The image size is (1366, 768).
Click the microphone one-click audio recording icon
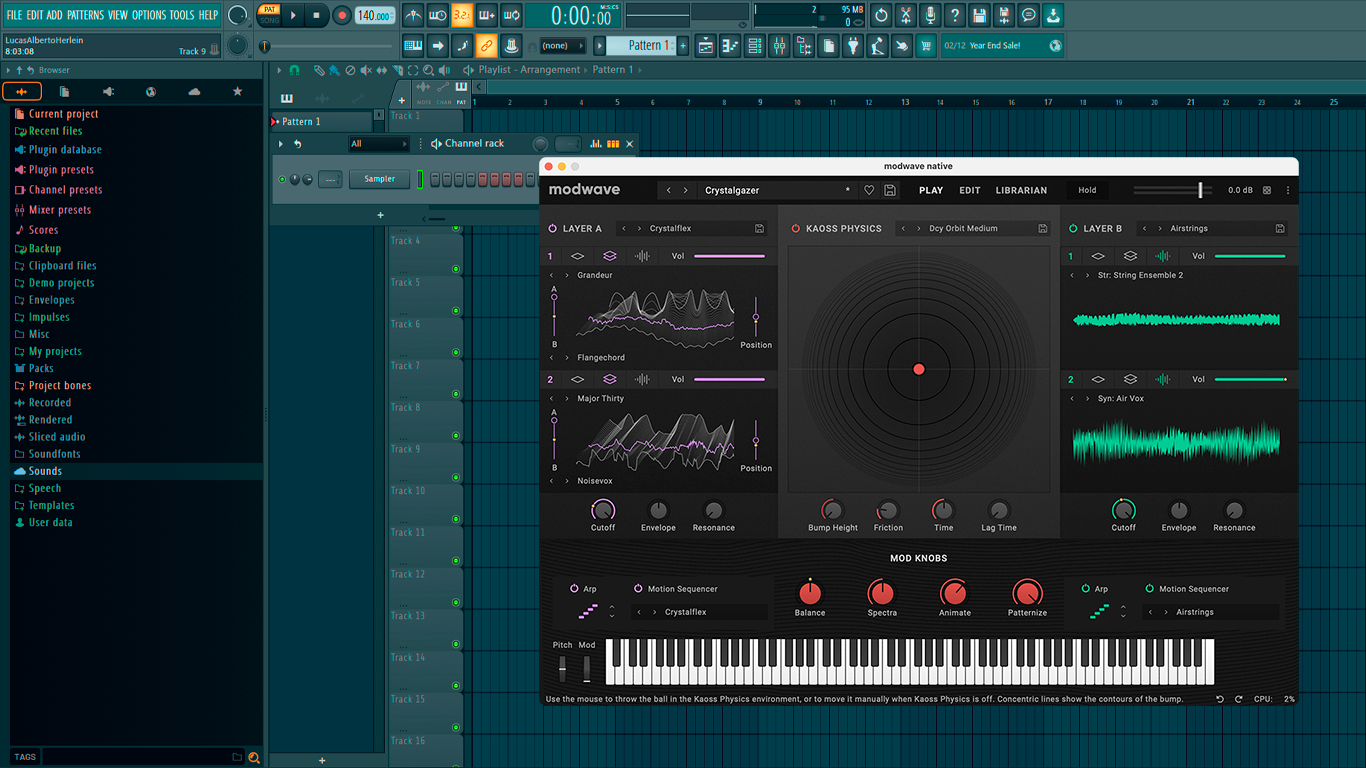930,15
